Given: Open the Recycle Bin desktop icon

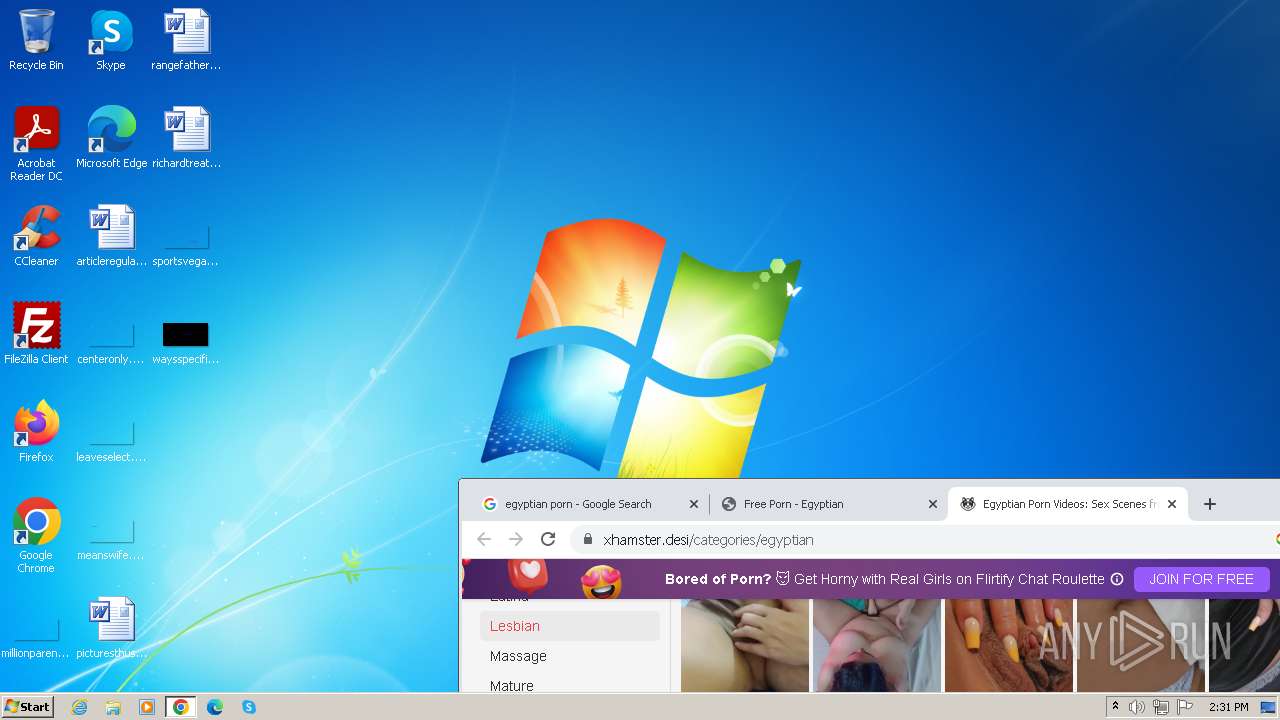Looking at the screenshot, I should tap(36, 40).
